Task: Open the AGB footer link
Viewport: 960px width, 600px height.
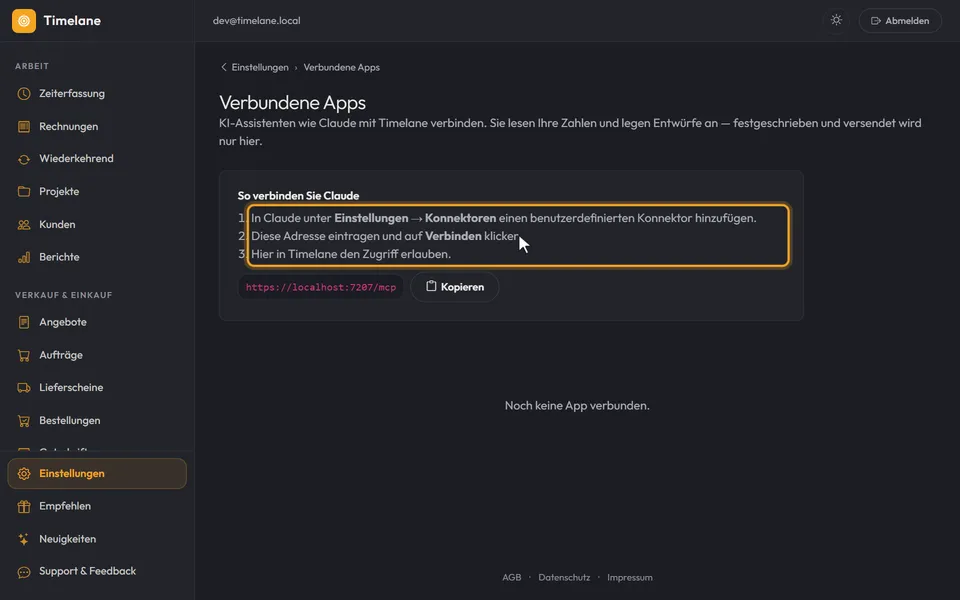Action: coord(511,577)
